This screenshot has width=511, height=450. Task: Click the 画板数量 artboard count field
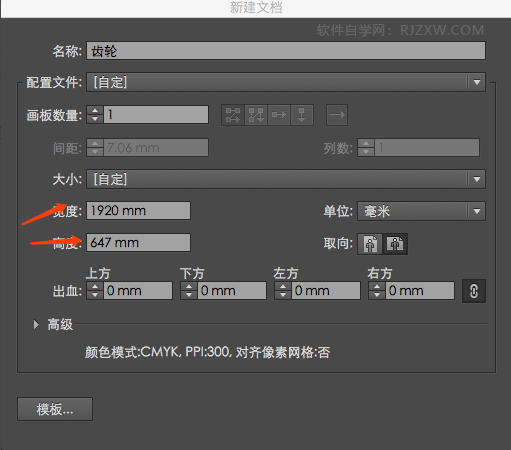(x=156, y=115)
